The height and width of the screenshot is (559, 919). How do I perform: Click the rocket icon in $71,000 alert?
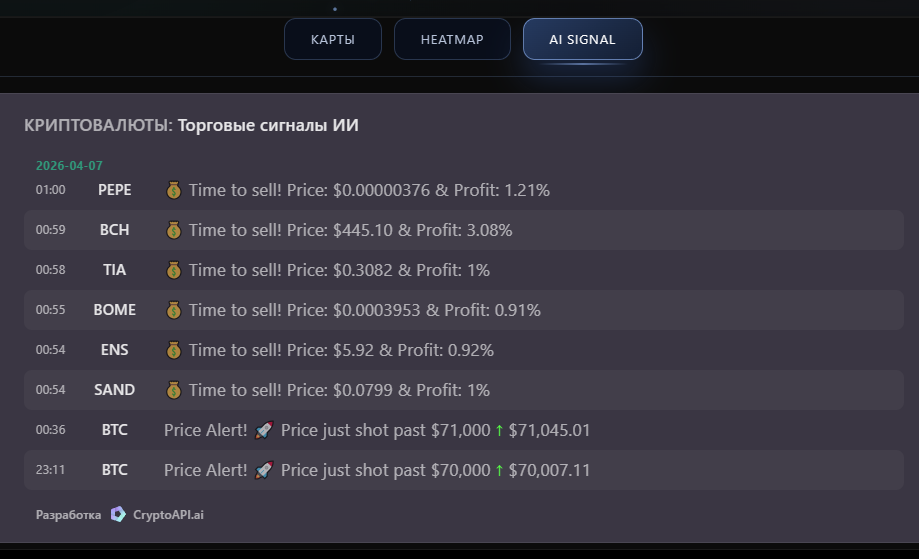pyautogui.click(x=264, y=430)
